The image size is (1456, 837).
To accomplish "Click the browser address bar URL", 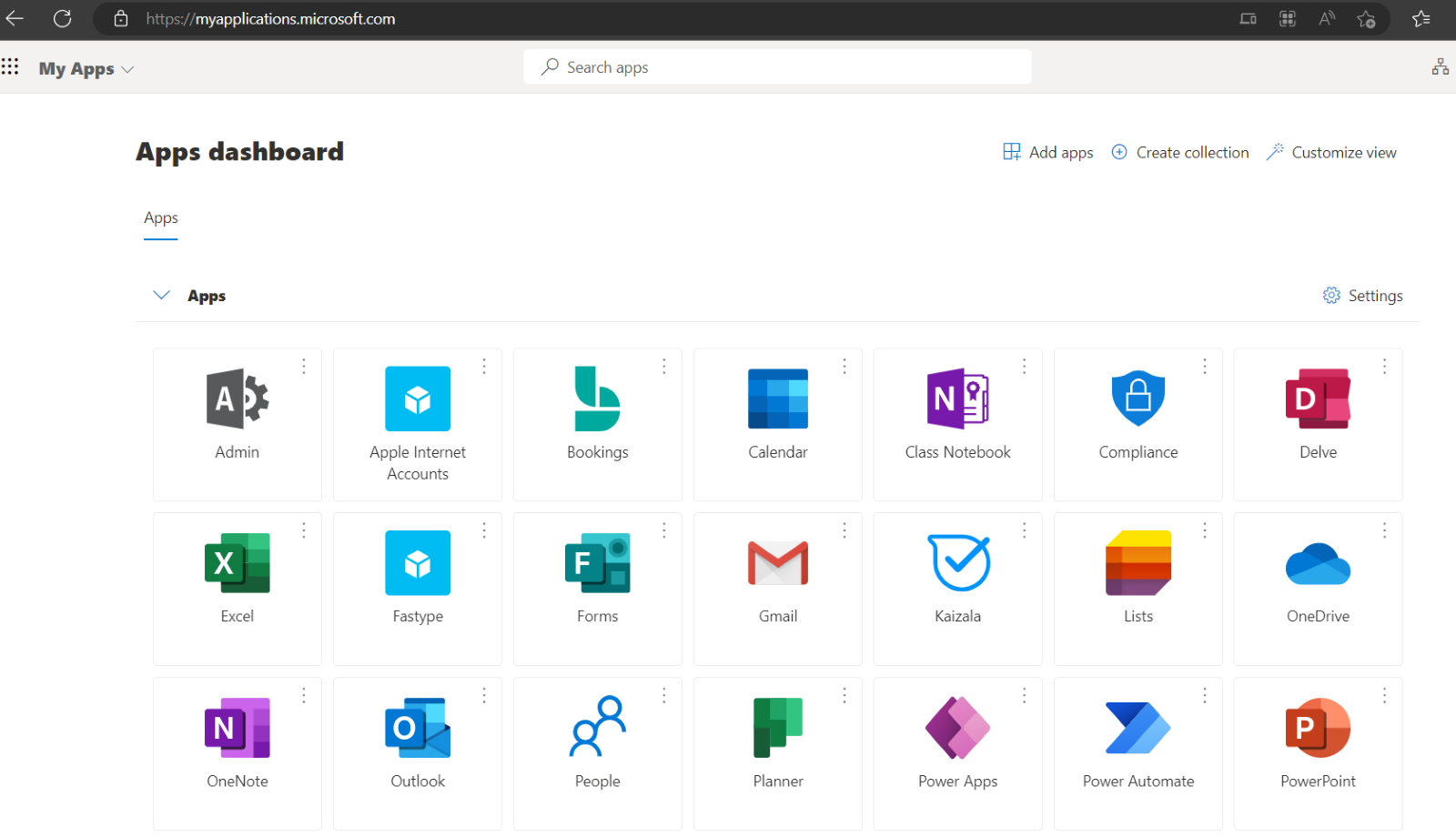I will (270, 19).
